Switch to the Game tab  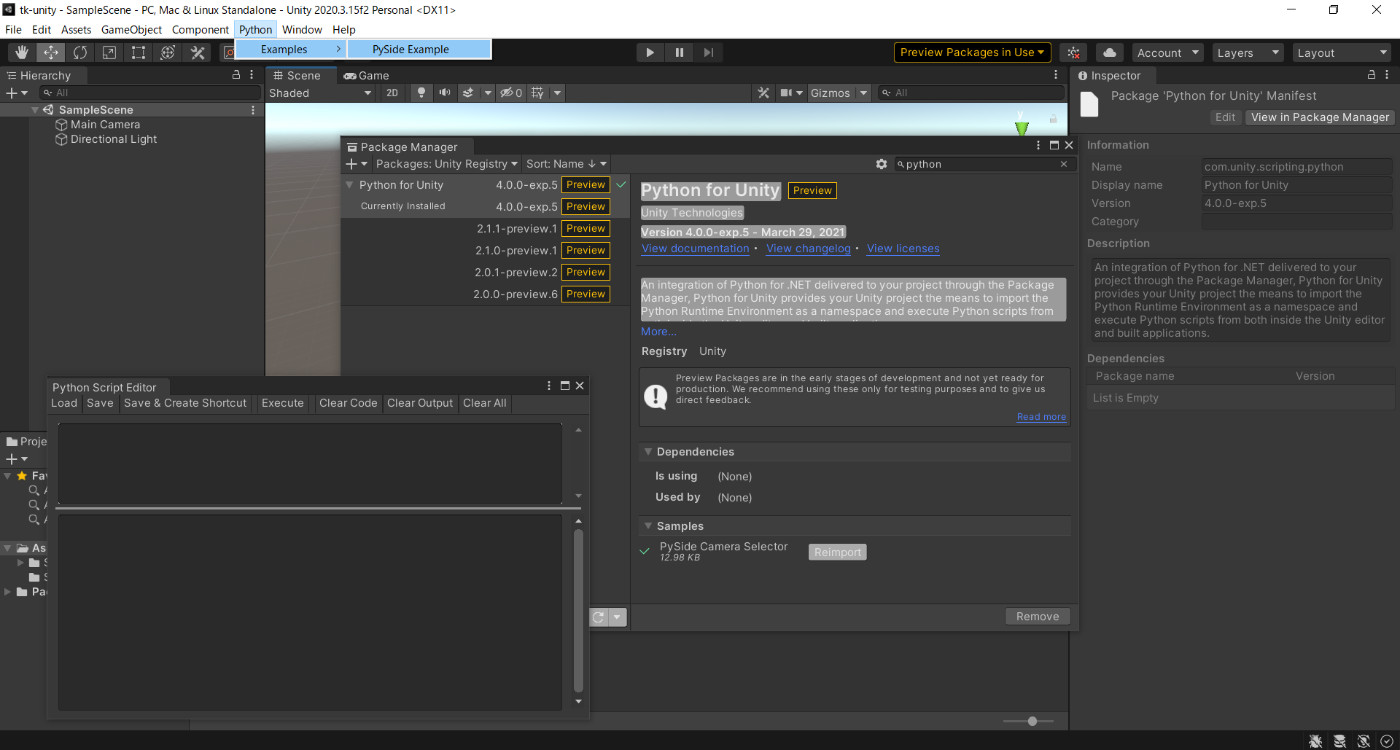pos(366,75)
